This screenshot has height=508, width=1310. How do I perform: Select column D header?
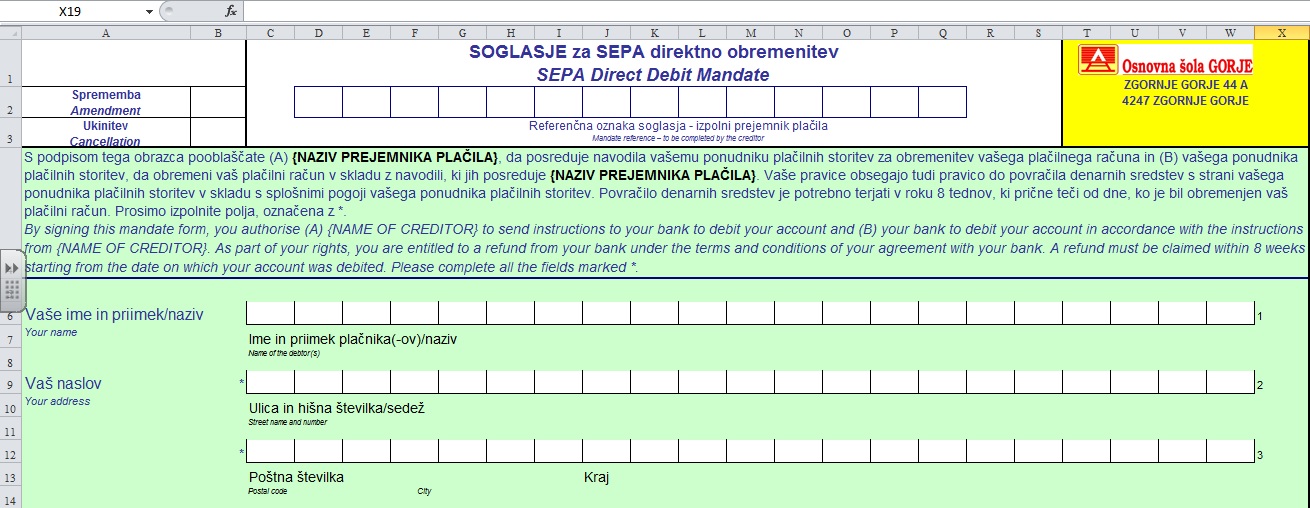click(x=318, y=32)
